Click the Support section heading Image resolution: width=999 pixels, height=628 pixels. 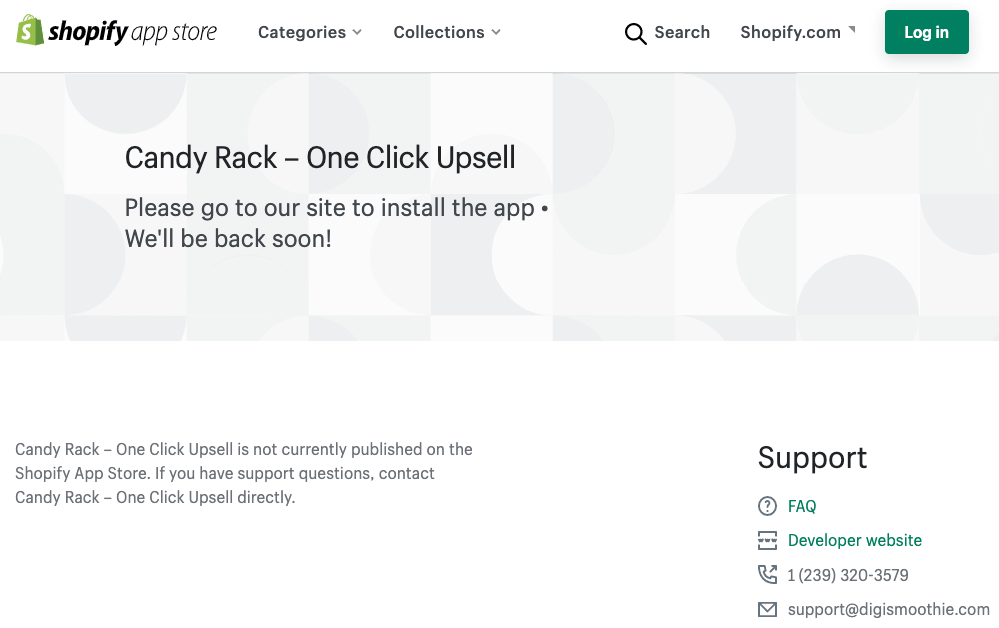coord(812,457)
